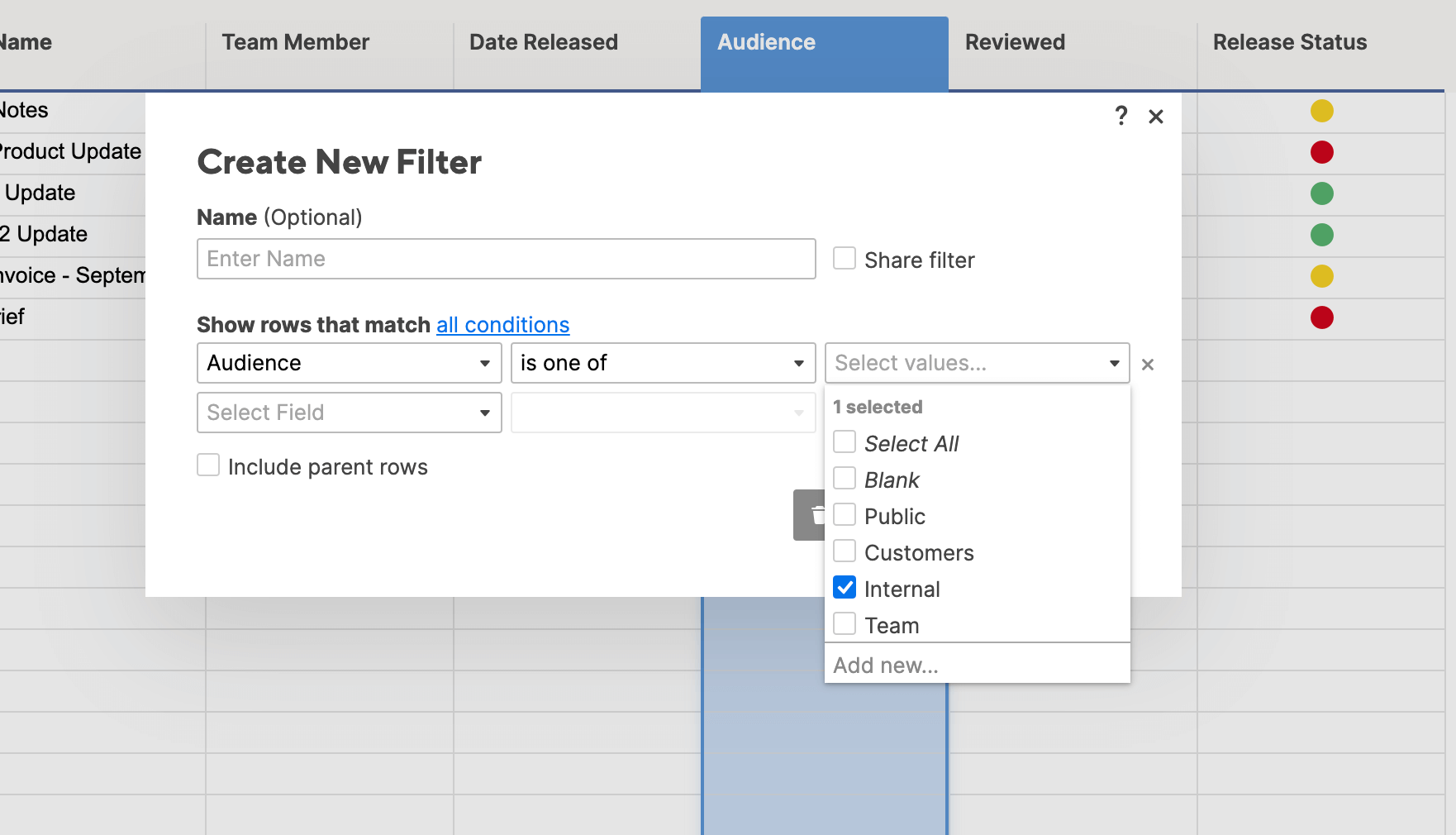
Task: Check the Public audience value
Action: tap(844, 514)
